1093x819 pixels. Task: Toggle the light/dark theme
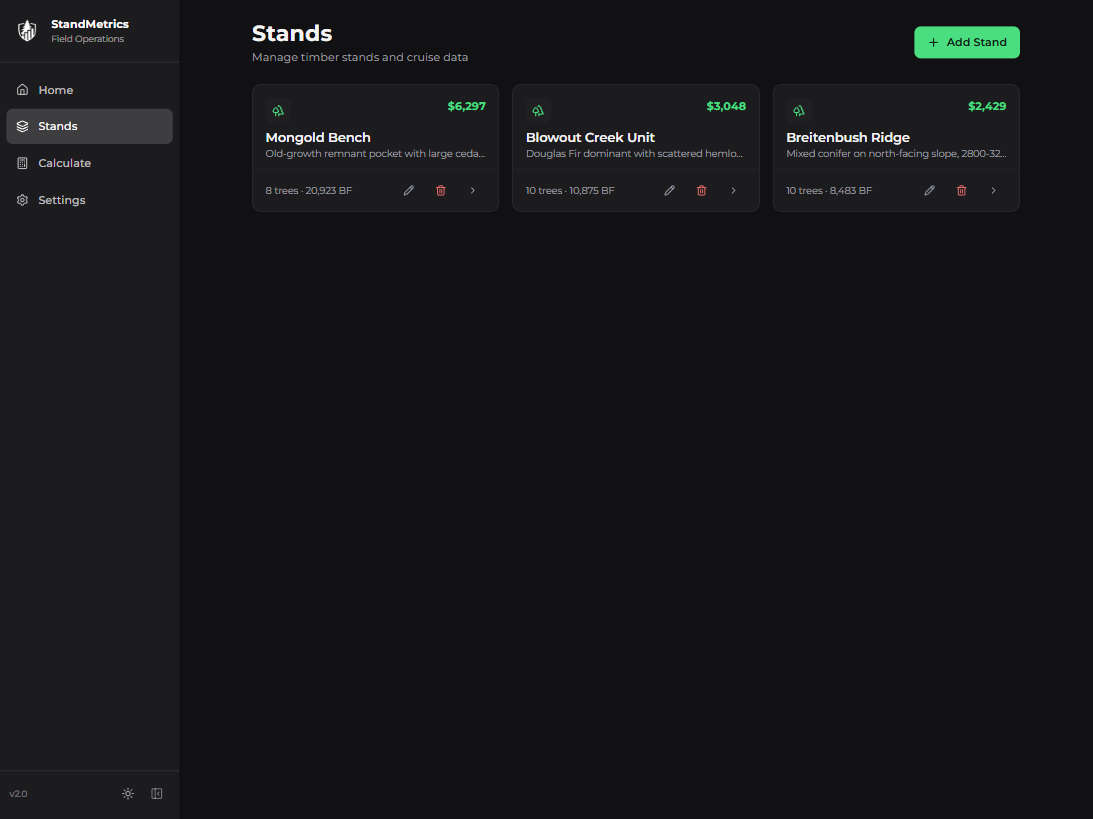click(128, 794)
